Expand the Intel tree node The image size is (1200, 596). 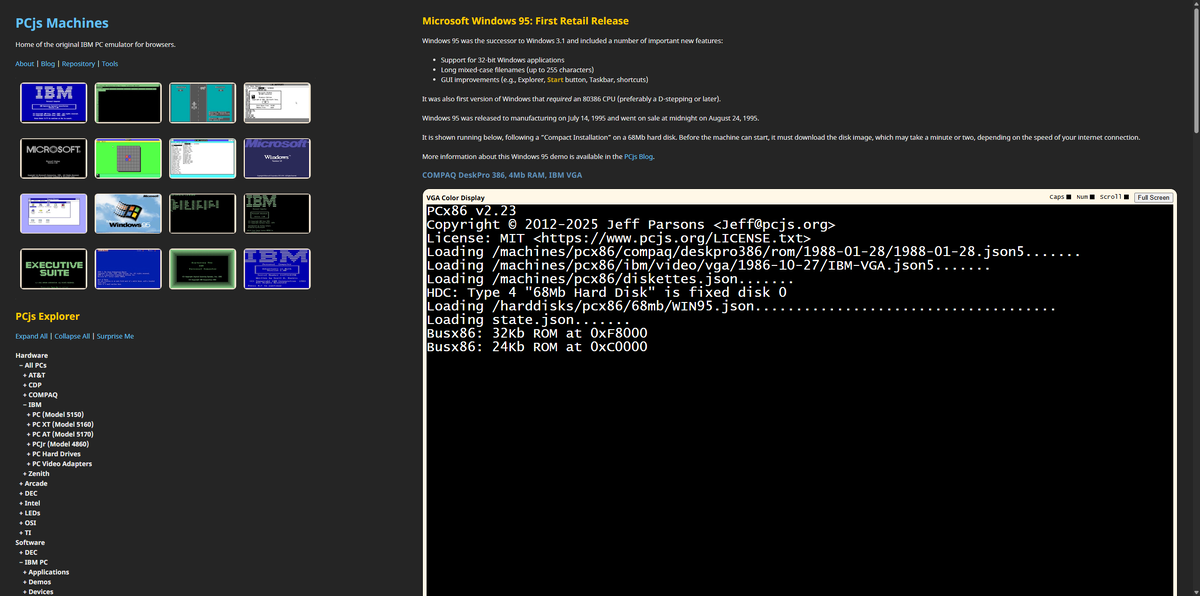click(x=29, y=503)
